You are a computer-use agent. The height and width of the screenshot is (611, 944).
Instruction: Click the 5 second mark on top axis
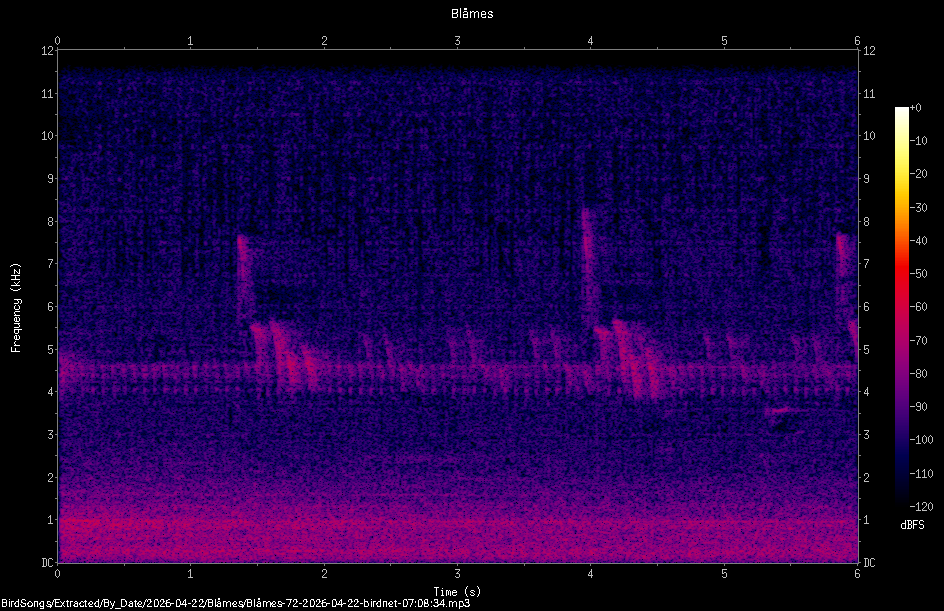724,41
